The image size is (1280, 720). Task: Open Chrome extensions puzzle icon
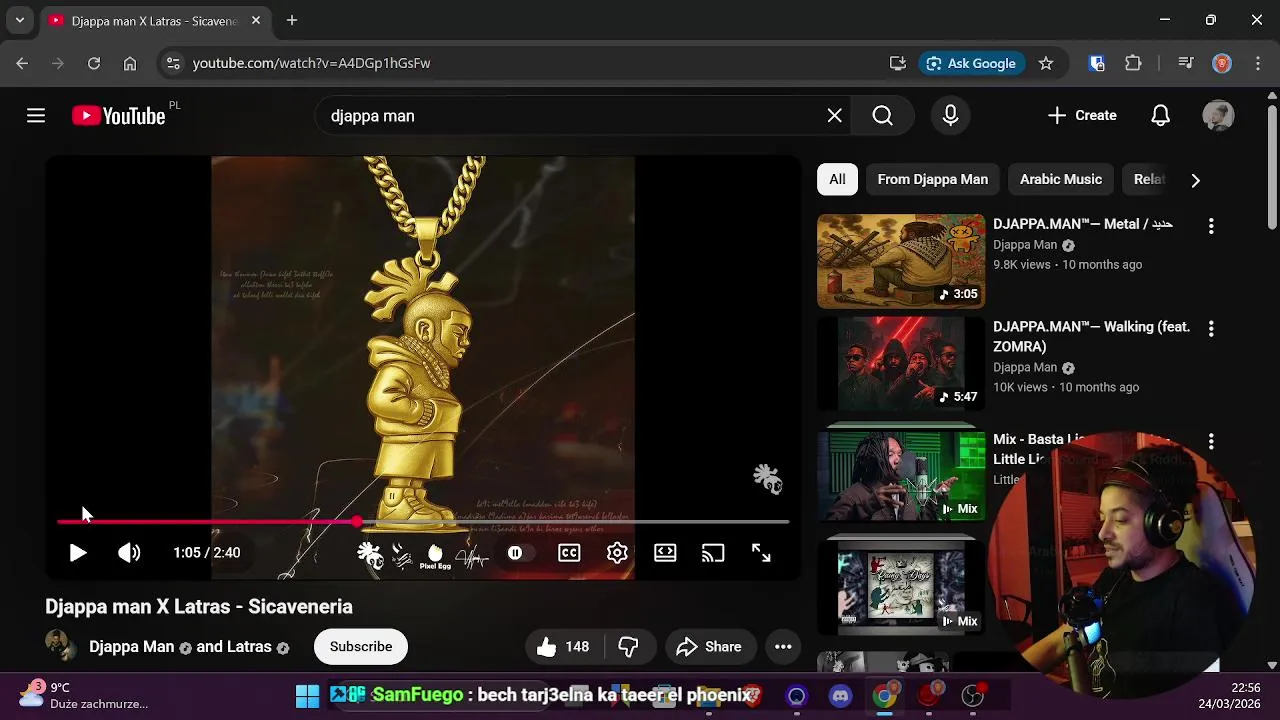point(1133,63)
